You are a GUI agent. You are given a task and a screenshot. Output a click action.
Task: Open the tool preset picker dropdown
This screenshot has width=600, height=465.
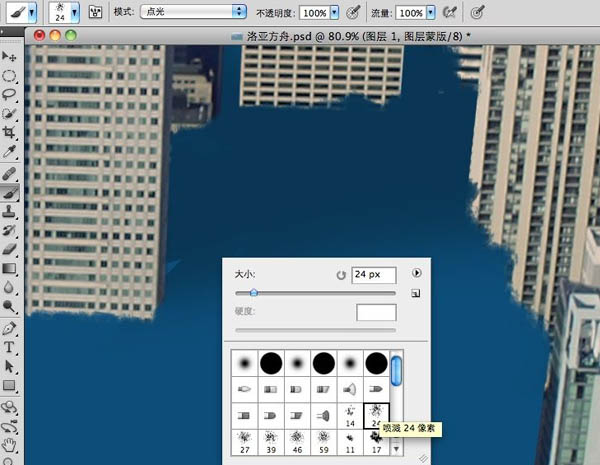pyautogui.click(x=32, y=13)
